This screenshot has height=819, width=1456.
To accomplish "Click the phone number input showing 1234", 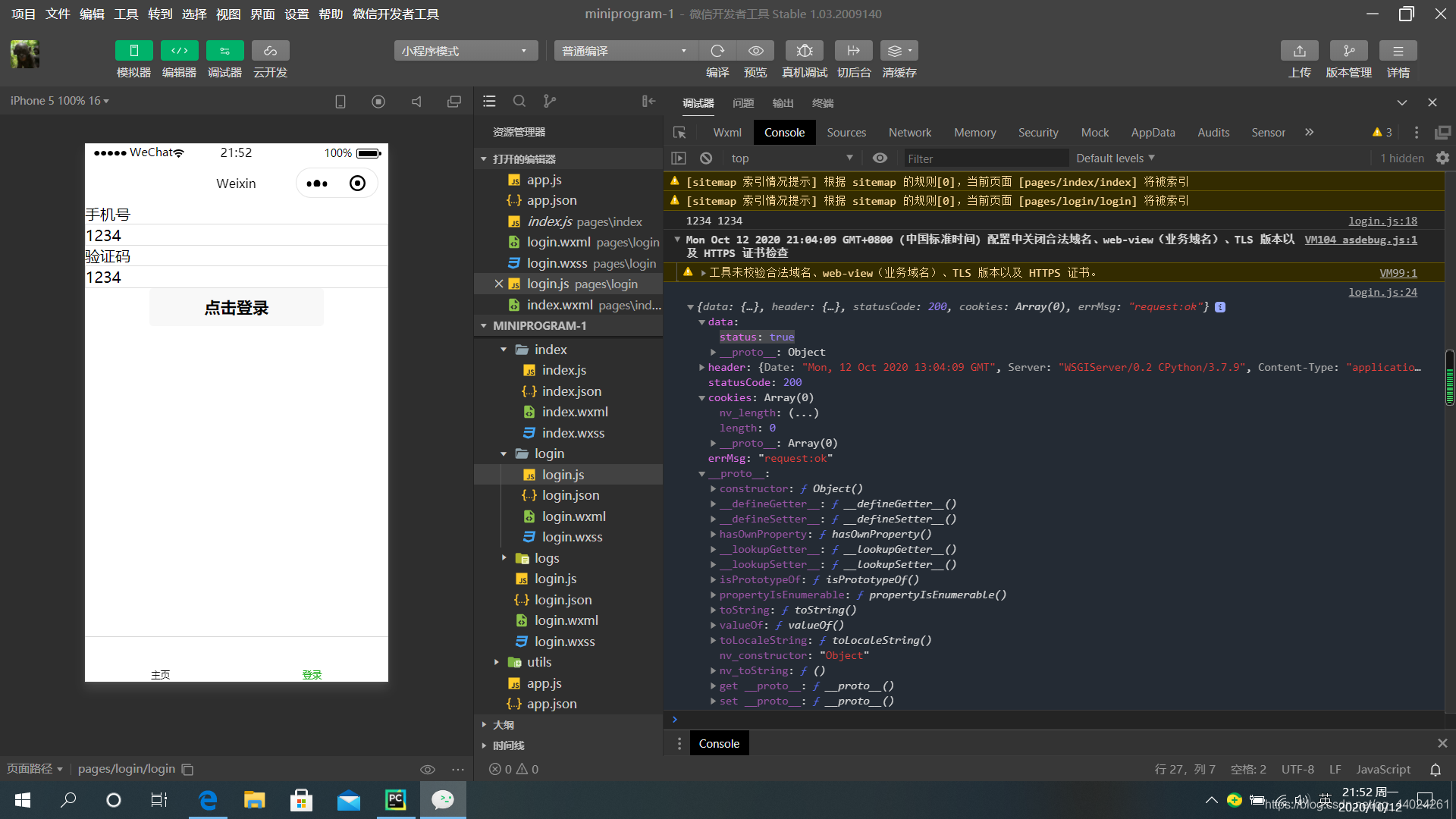I will 237,236.
